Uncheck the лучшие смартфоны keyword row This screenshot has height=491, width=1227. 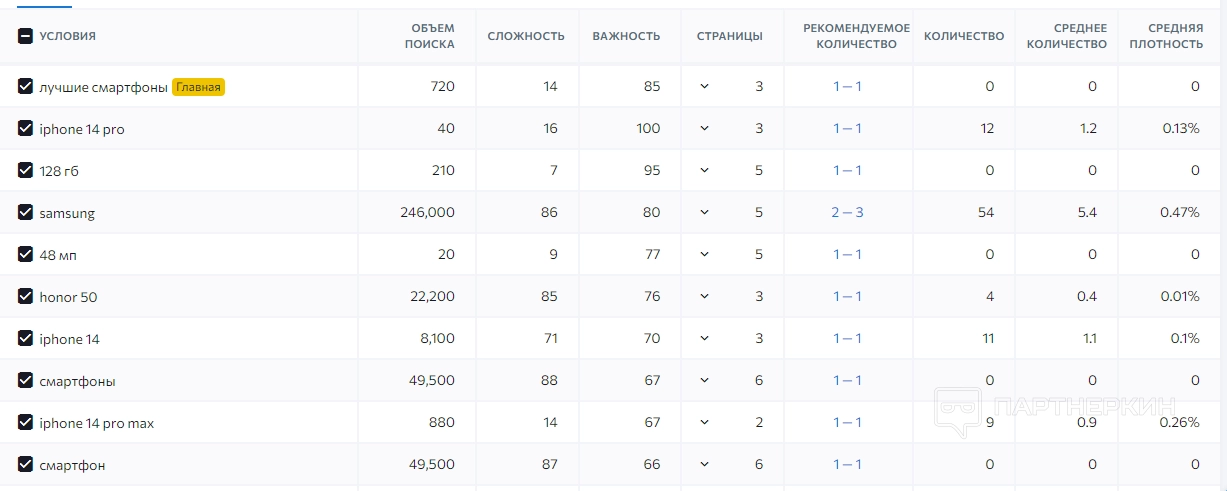point(26,87)
